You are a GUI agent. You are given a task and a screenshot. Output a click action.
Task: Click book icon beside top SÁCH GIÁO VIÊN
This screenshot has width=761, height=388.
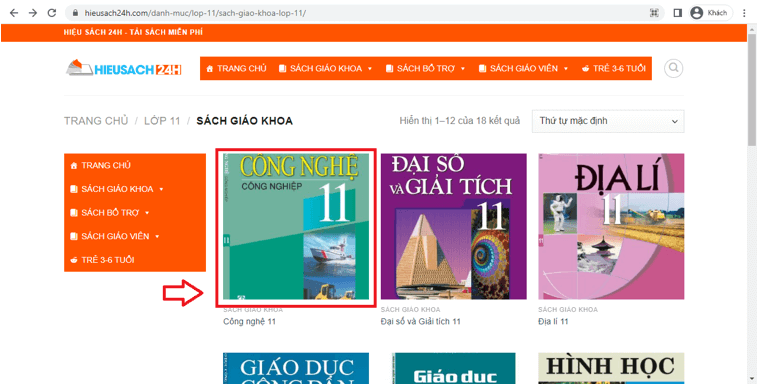pos(482,68)
